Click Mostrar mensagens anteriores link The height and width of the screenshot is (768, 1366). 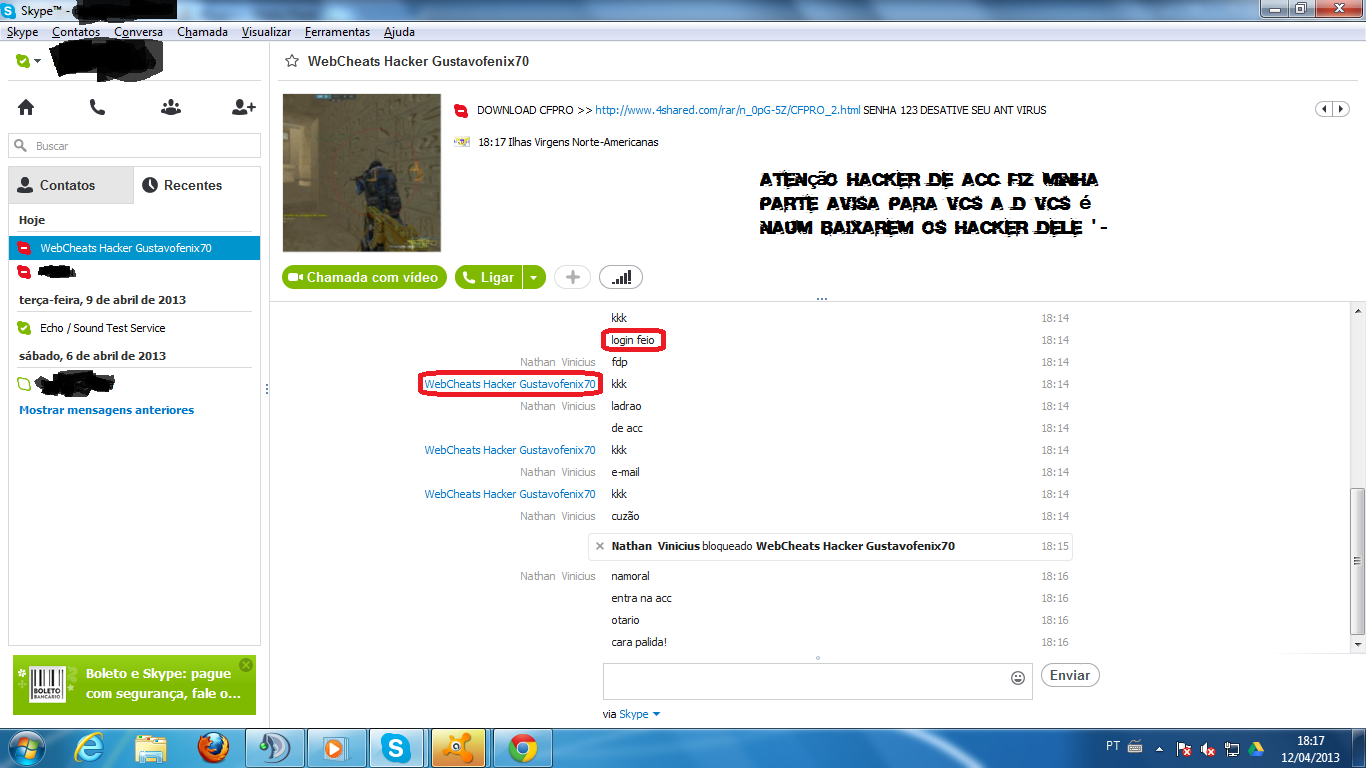point(107,410)
